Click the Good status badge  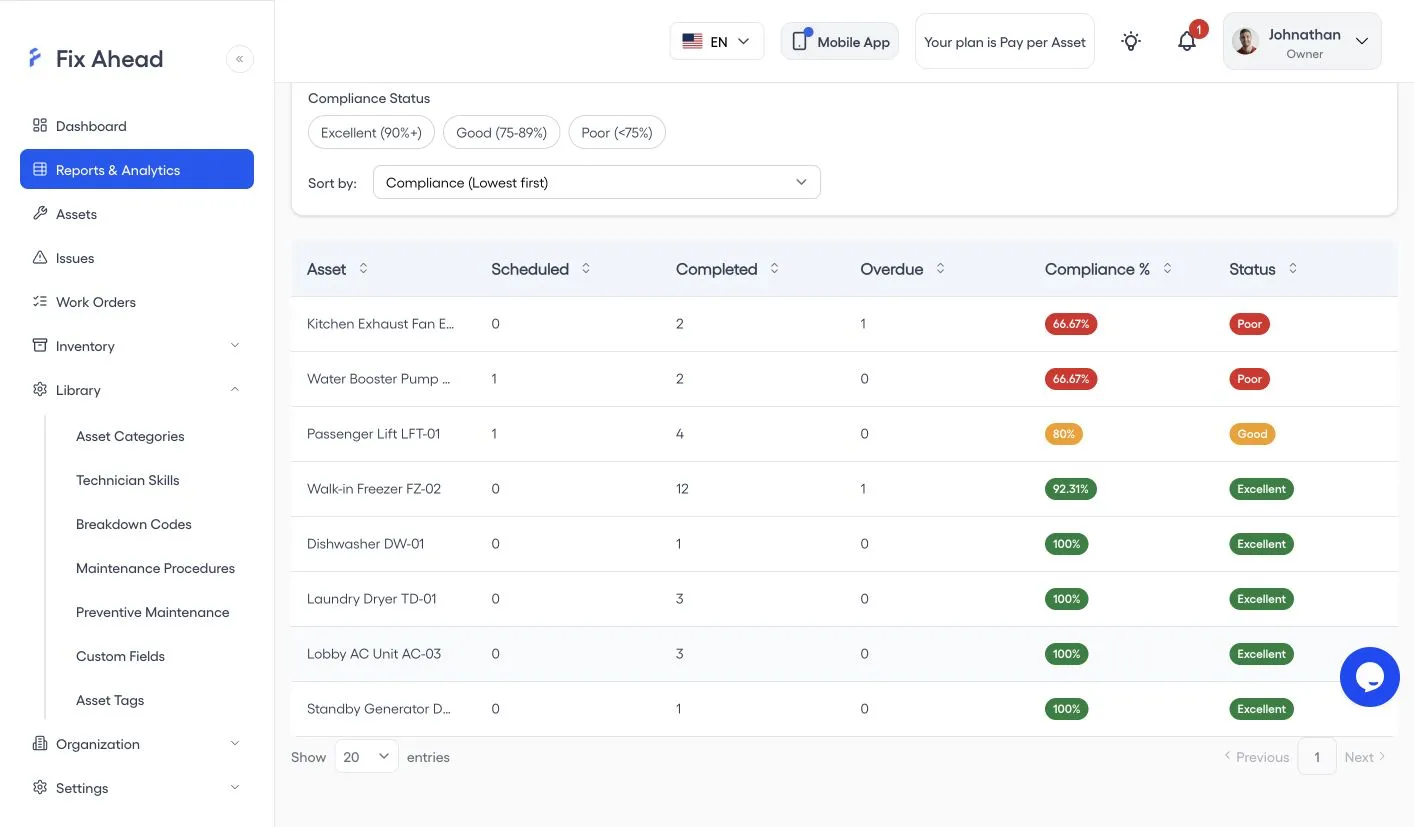[1252, 434]
